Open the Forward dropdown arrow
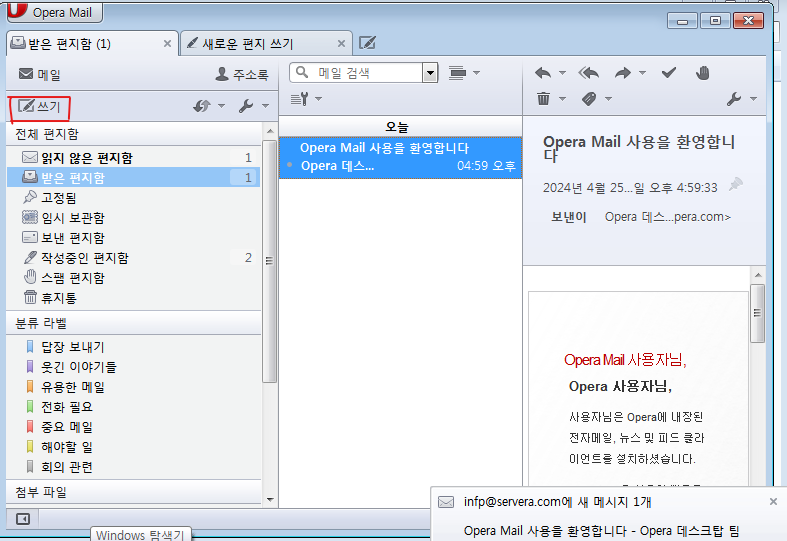 pos(642,73)
